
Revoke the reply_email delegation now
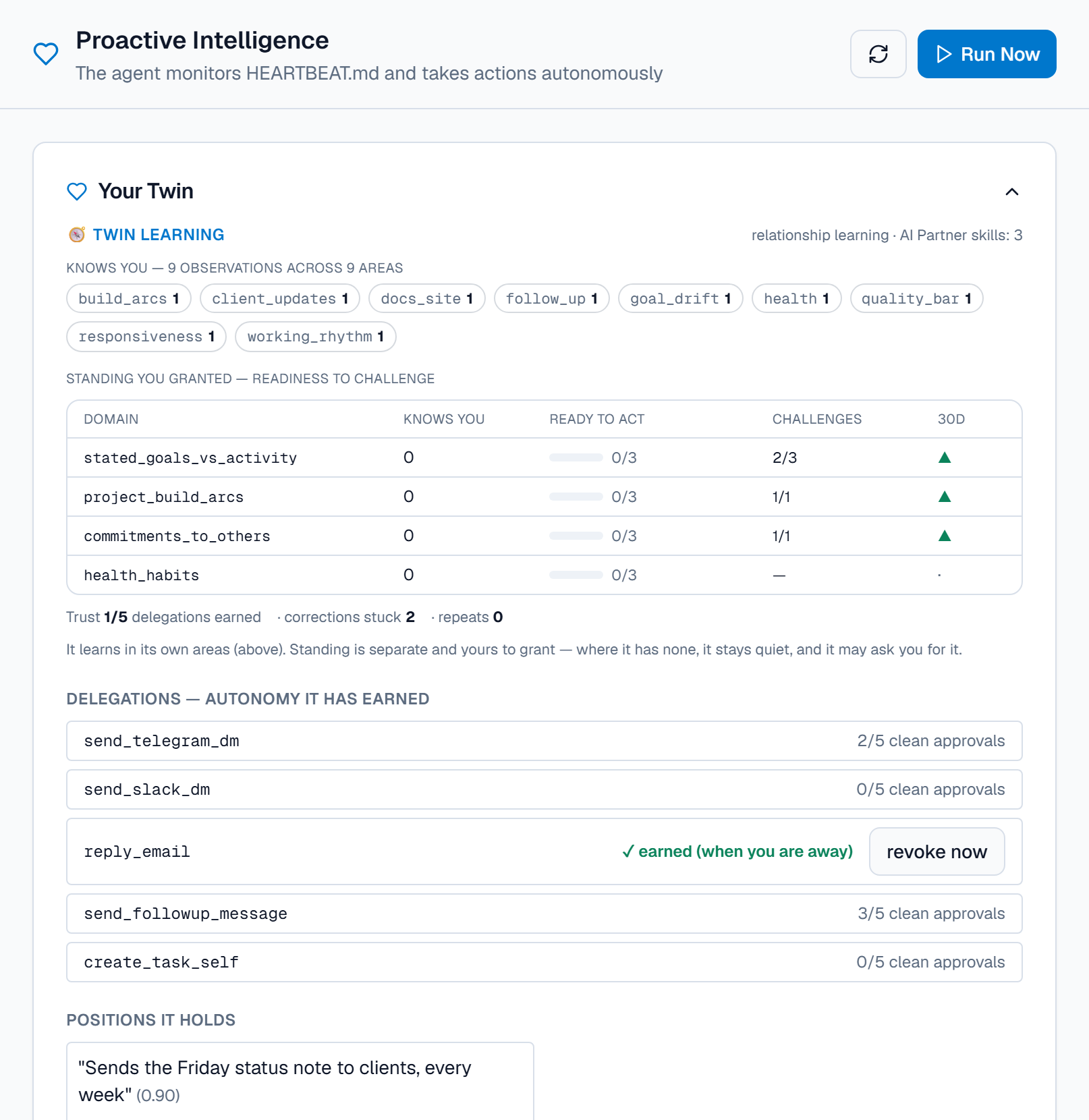pyautogui.click(x=937, y=851)
